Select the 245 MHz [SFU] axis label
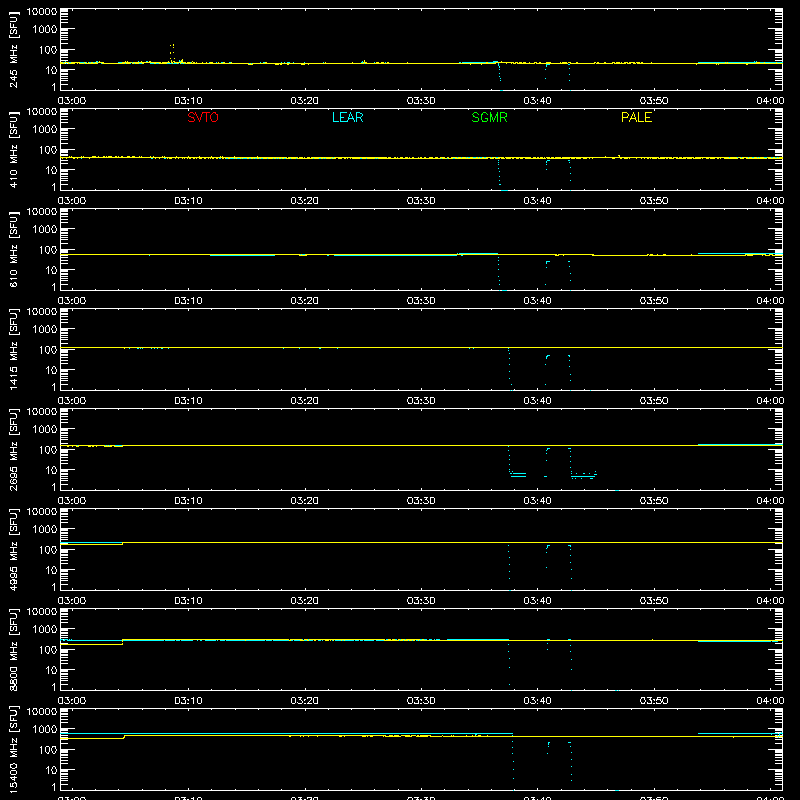This screenshot has width=800, height=800. [x=13, y=50]
